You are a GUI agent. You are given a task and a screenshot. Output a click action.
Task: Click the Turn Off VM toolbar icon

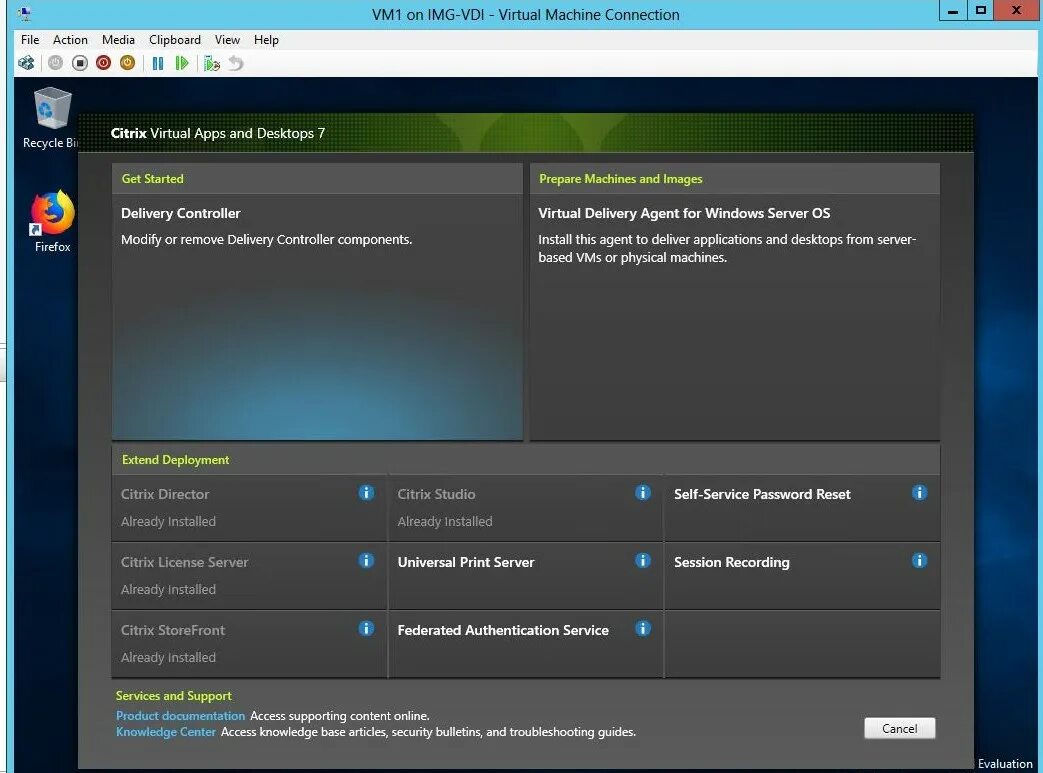[x=80, y=63]
